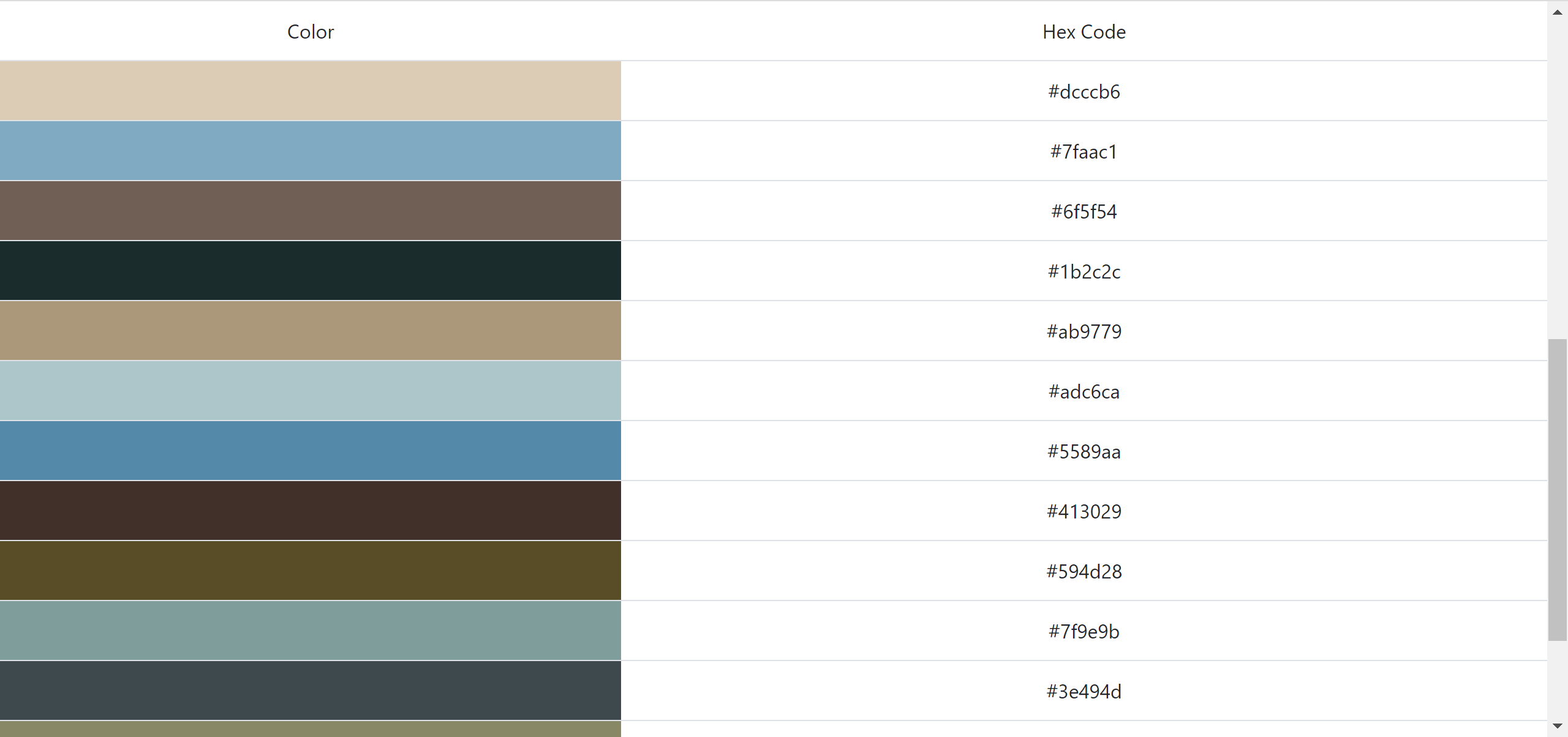Select the #adc6ca light blue swatch
The height and width of the screenshot is (737, 1568).
click(x=311, y=391)
